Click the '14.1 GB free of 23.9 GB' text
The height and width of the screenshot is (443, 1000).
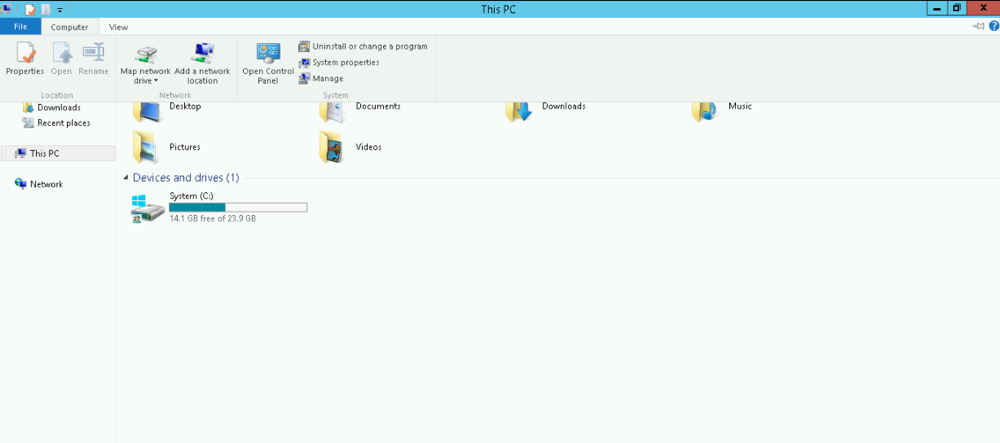[213, 219]
